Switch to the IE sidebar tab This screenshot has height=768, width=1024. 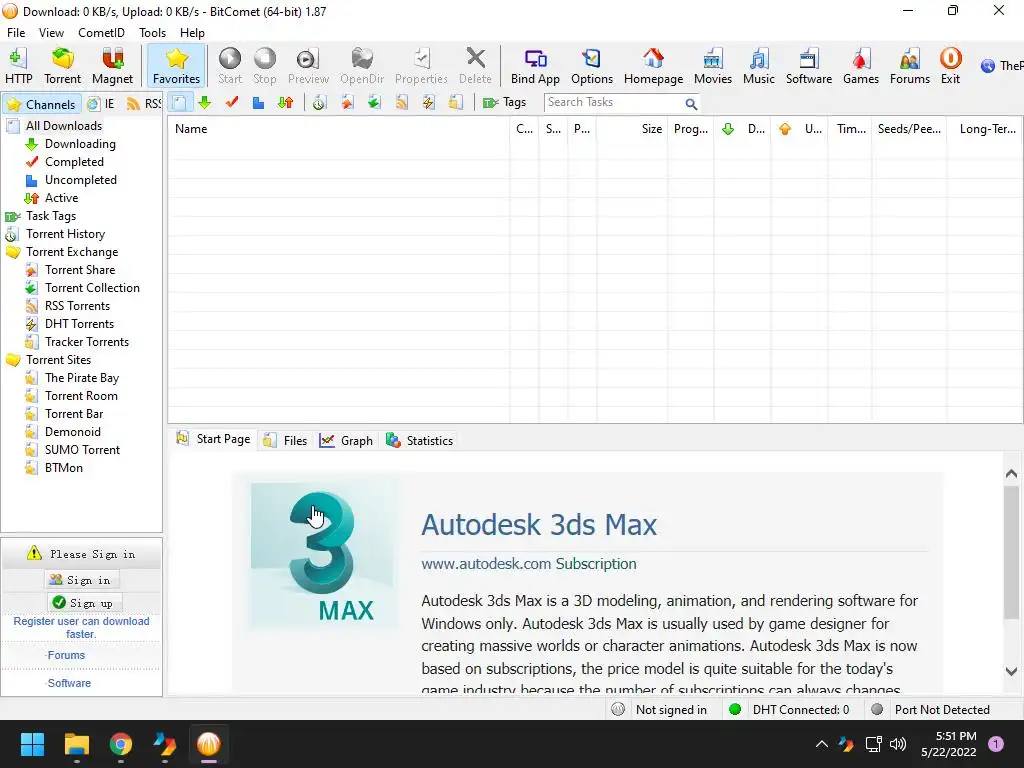click(x=101, y=104)
